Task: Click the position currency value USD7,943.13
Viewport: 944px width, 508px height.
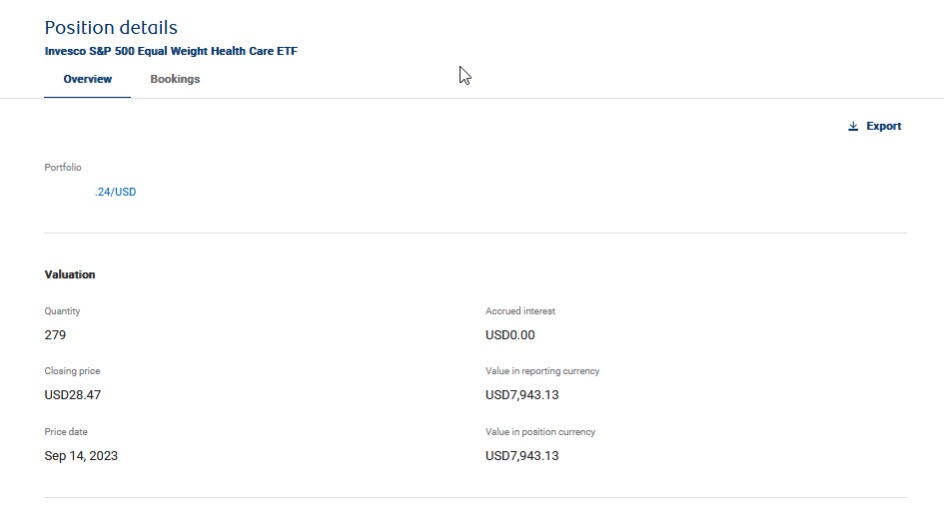Action: point(522,456)
